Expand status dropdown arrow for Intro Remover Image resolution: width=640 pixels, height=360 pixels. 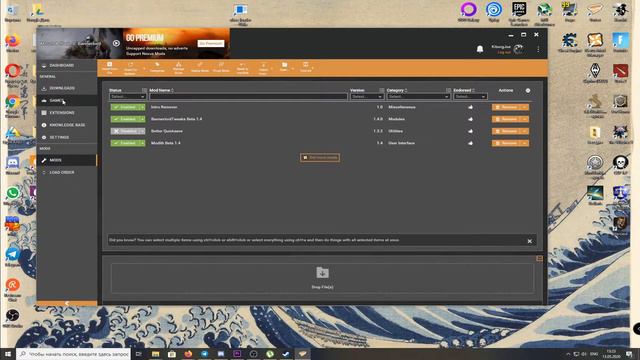coord(142,107)
